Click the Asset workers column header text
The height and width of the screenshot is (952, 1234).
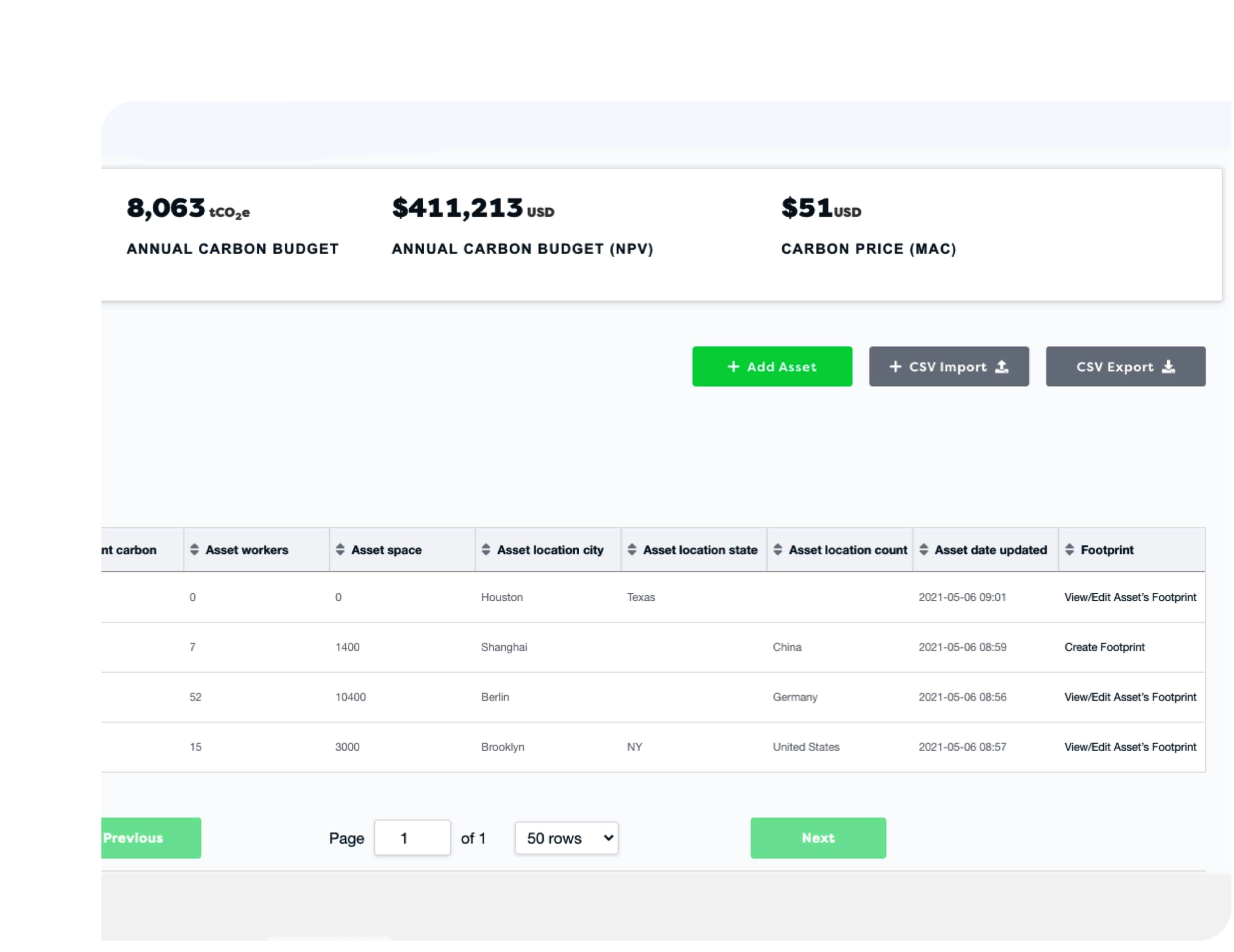coord(247,550)
